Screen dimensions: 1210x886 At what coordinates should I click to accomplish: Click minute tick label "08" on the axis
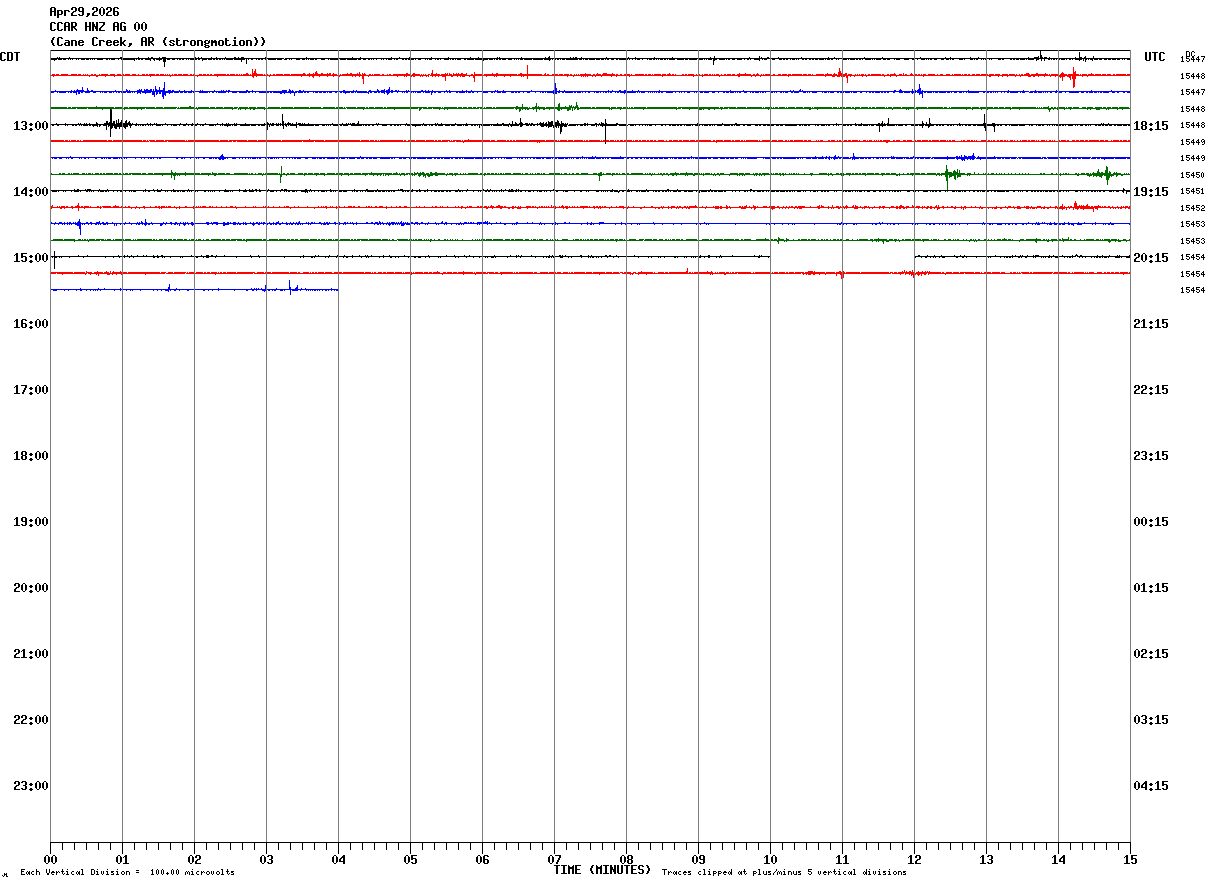pyautogui.click(x=626, y=859)
